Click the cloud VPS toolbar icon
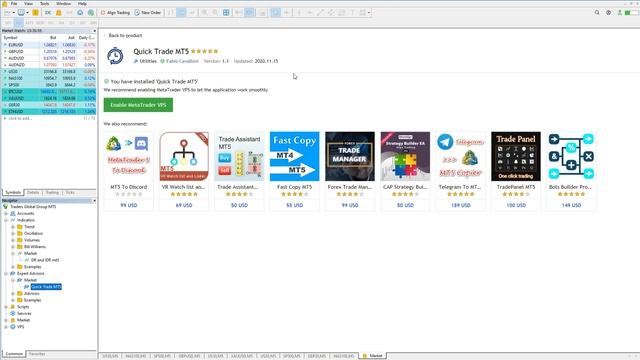This screenshot has width=640, height=360. [x=80, y=13]
